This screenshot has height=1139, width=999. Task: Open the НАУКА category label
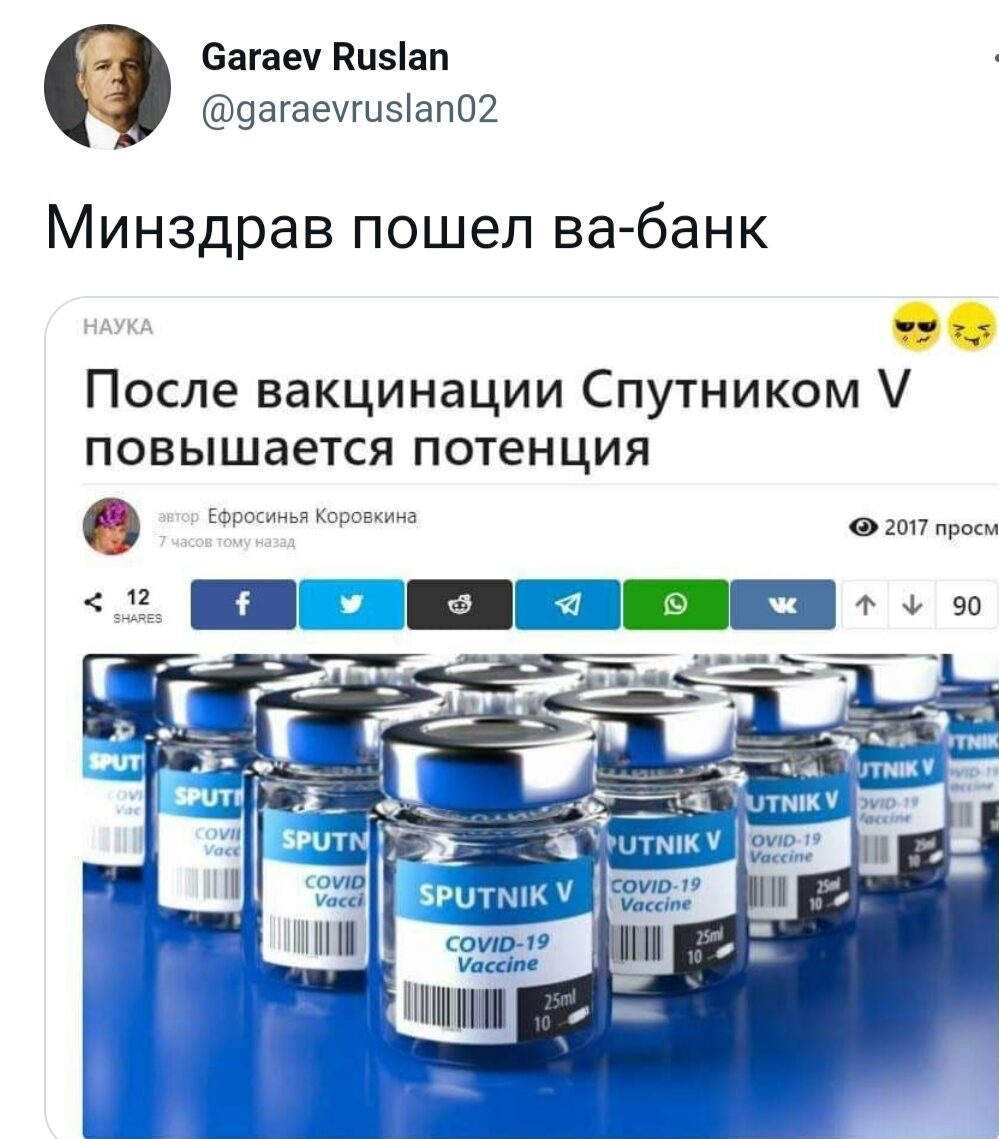tap(118, 327)
